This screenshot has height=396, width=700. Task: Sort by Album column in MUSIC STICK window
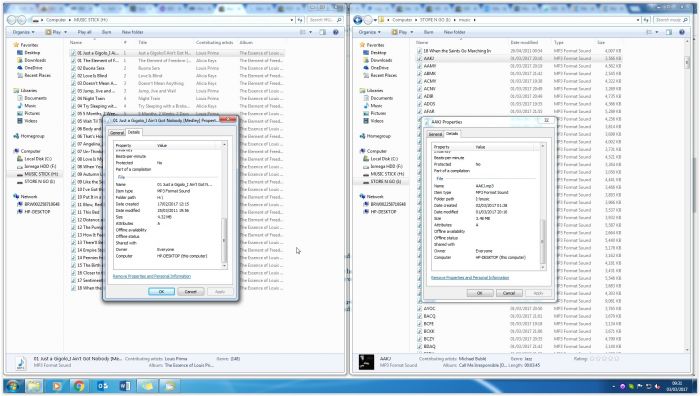[x=246, y=42]
